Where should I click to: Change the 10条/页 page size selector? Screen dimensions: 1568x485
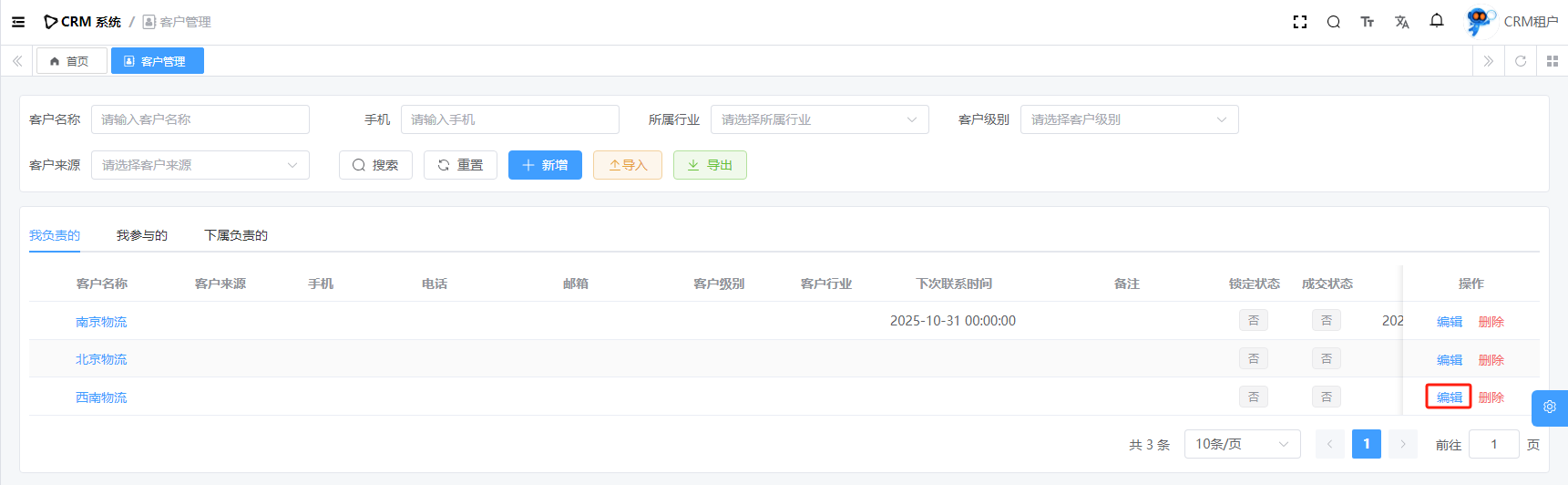click(x=1242, y=444)
